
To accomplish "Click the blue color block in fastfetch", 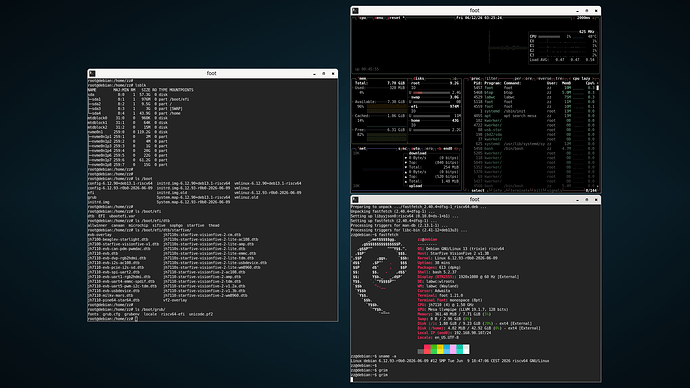I will click(447, 349).
